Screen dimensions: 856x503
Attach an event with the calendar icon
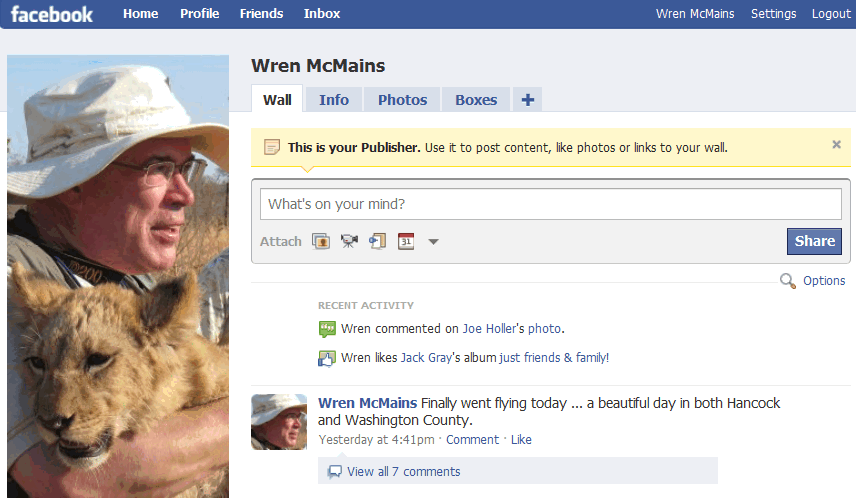pos(406,241)
